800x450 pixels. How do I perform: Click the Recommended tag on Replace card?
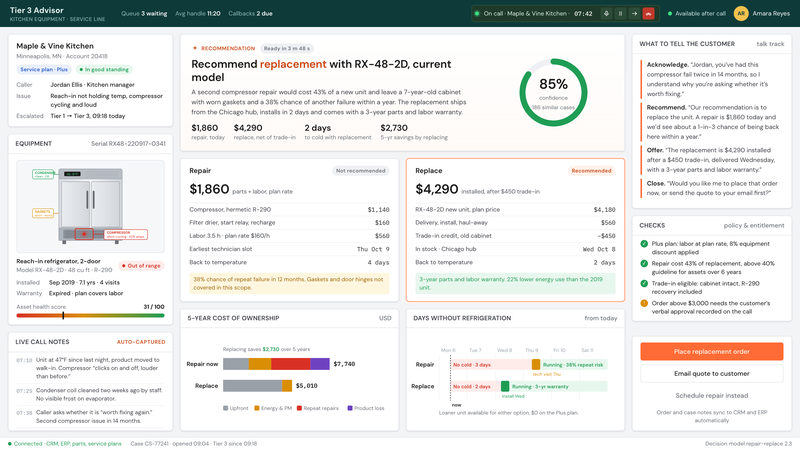click(x=591, y=171)
